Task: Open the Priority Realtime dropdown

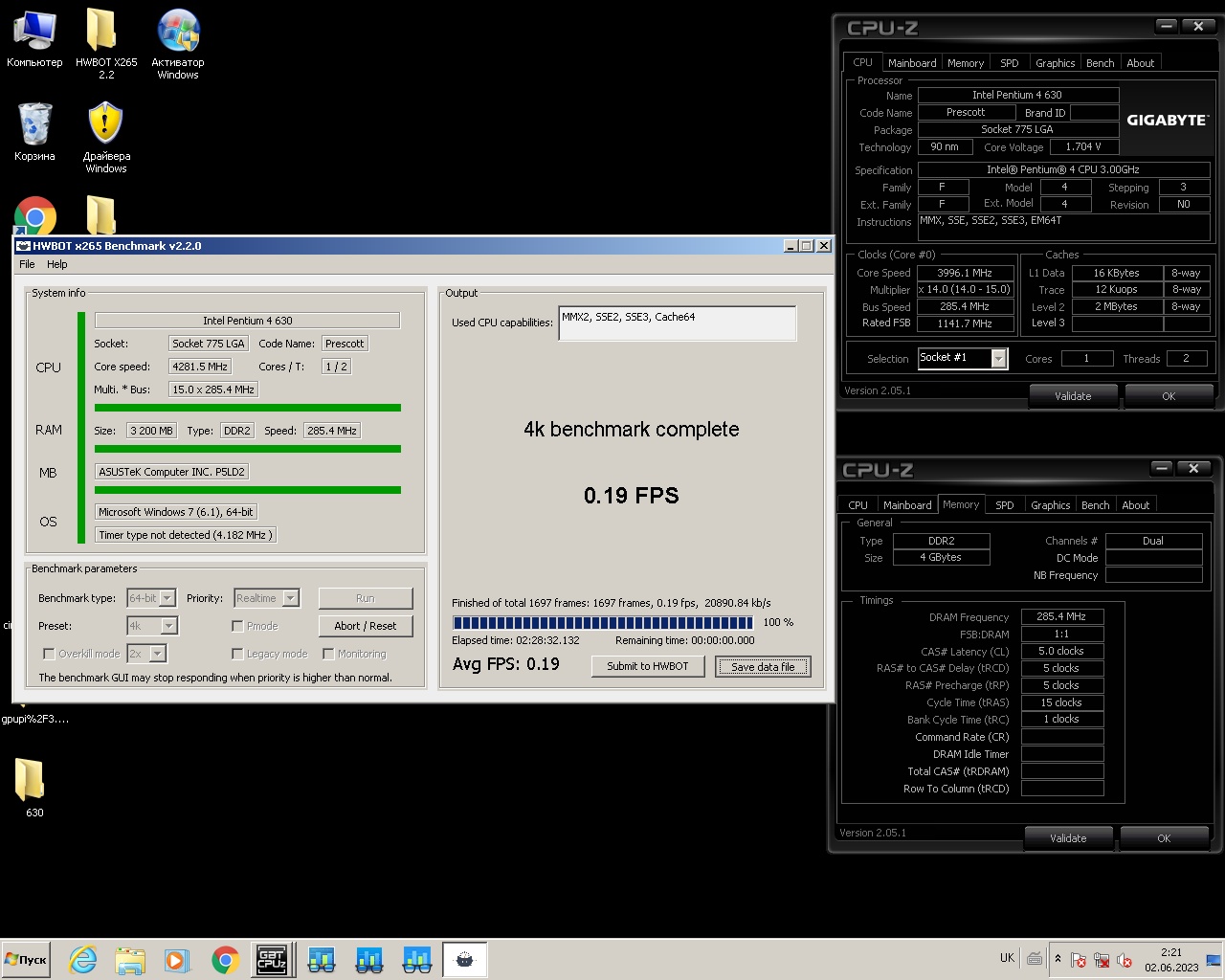Action: click(x=290, y=598)
